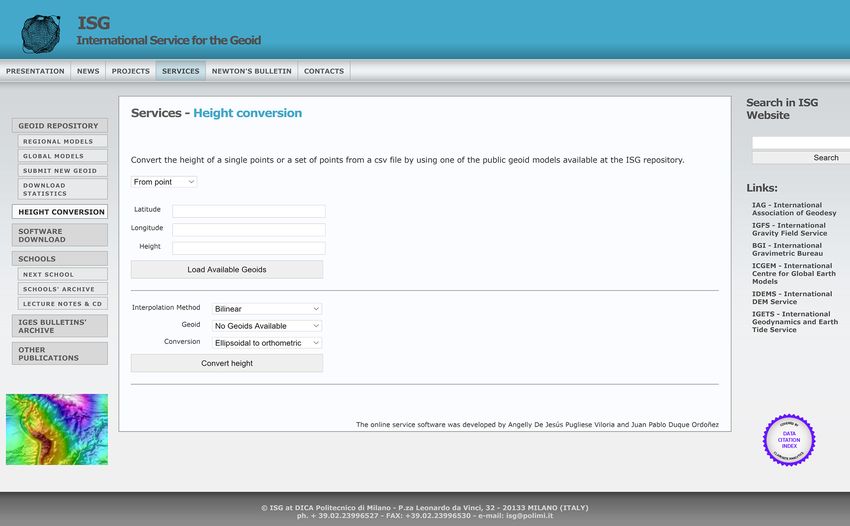Click the ISG globe logo
850x526 pixels.
(41, 34)
